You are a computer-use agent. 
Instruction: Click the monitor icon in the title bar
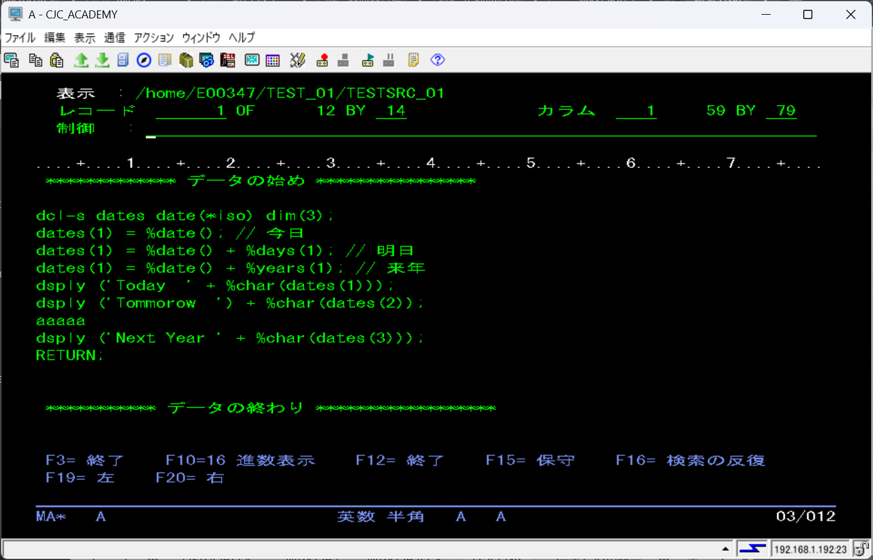(x=15, y=14)
